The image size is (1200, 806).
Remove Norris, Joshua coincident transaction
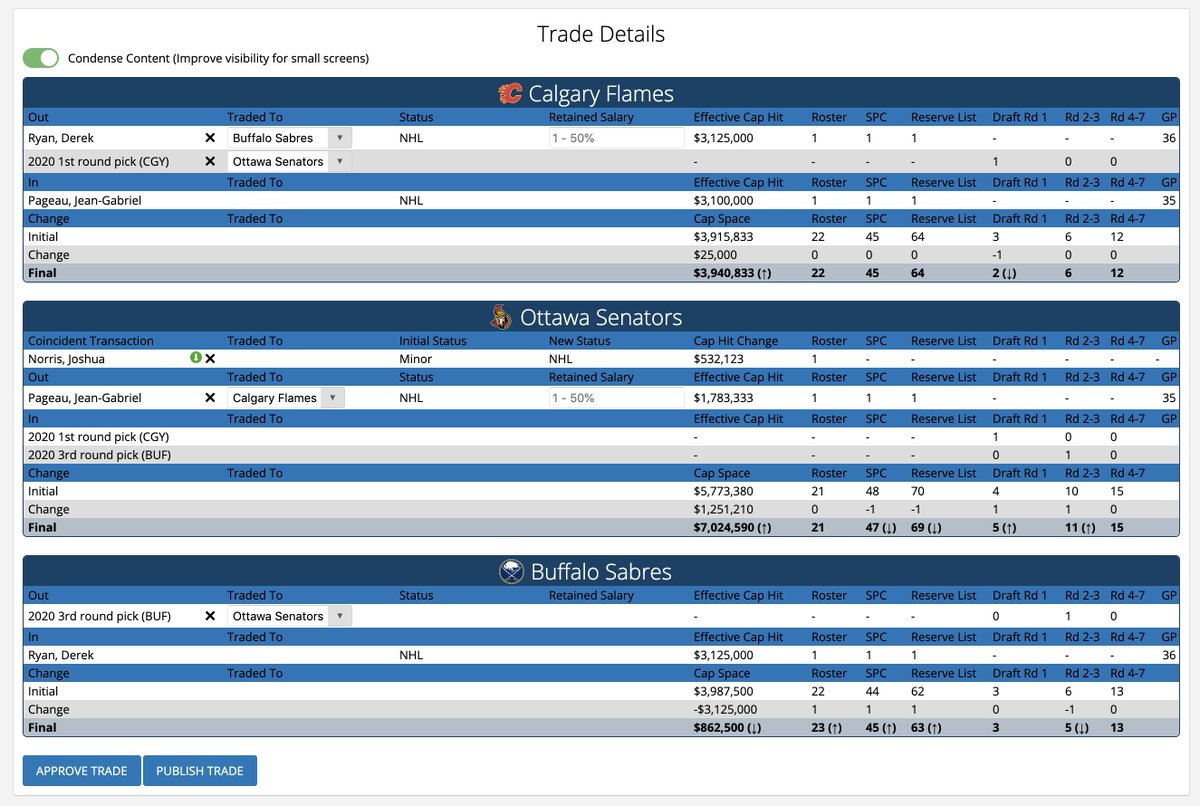(x=210, y=358)
